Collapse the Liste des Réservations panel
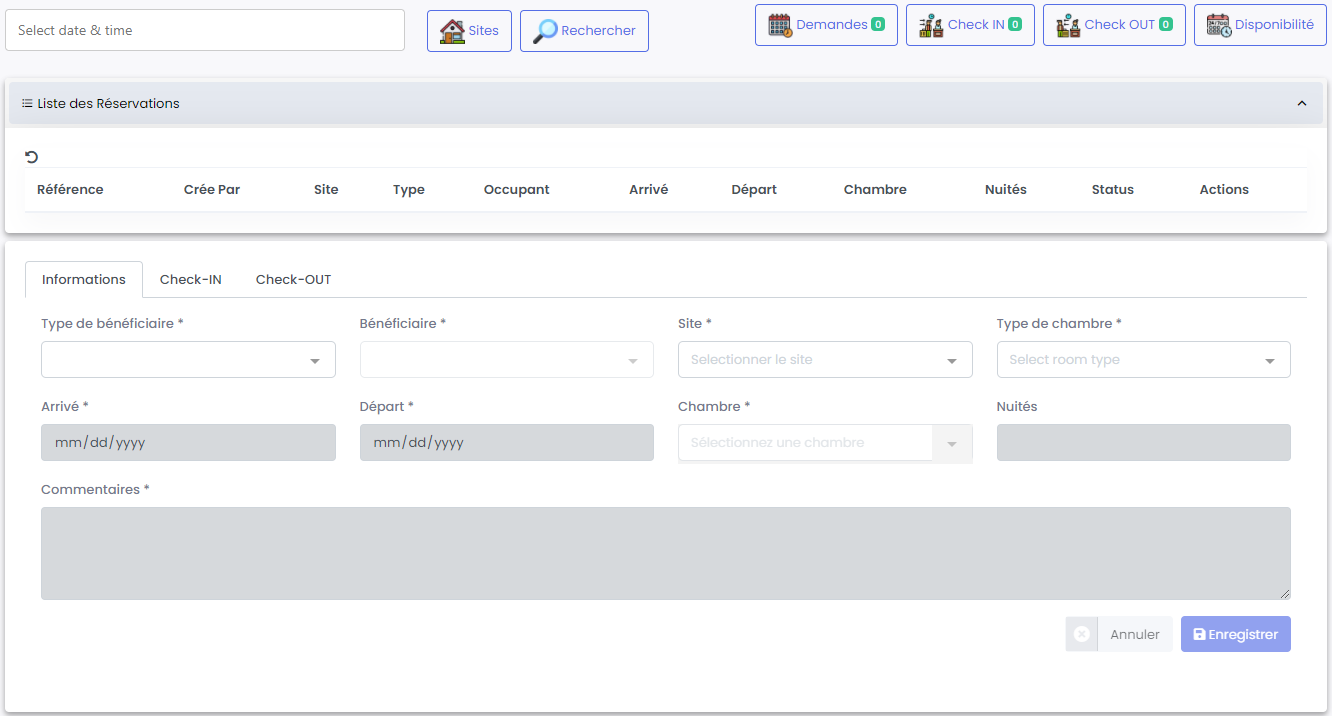1332x716 pixels. click(1301, 103)
